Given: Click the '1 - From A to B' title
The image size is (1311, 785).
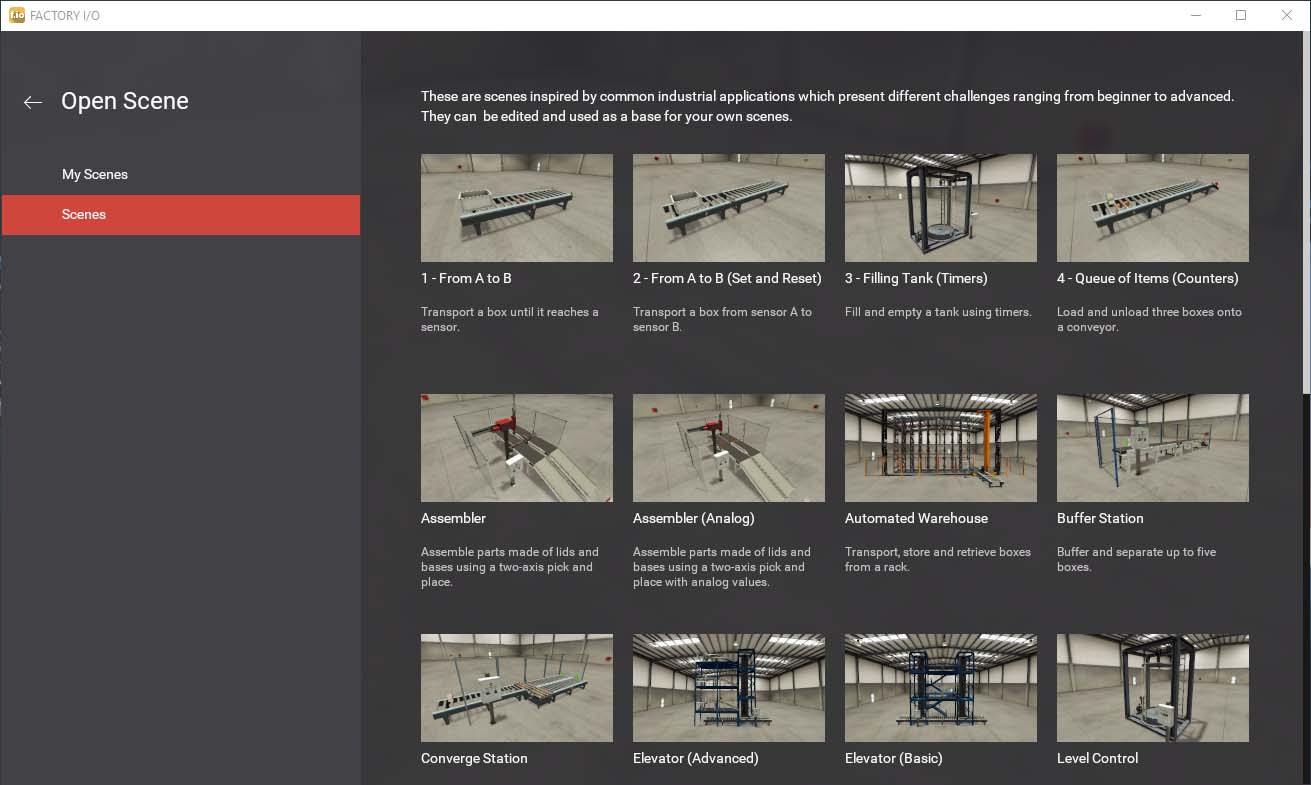Looking at the screenshot, I should point(466,278).
